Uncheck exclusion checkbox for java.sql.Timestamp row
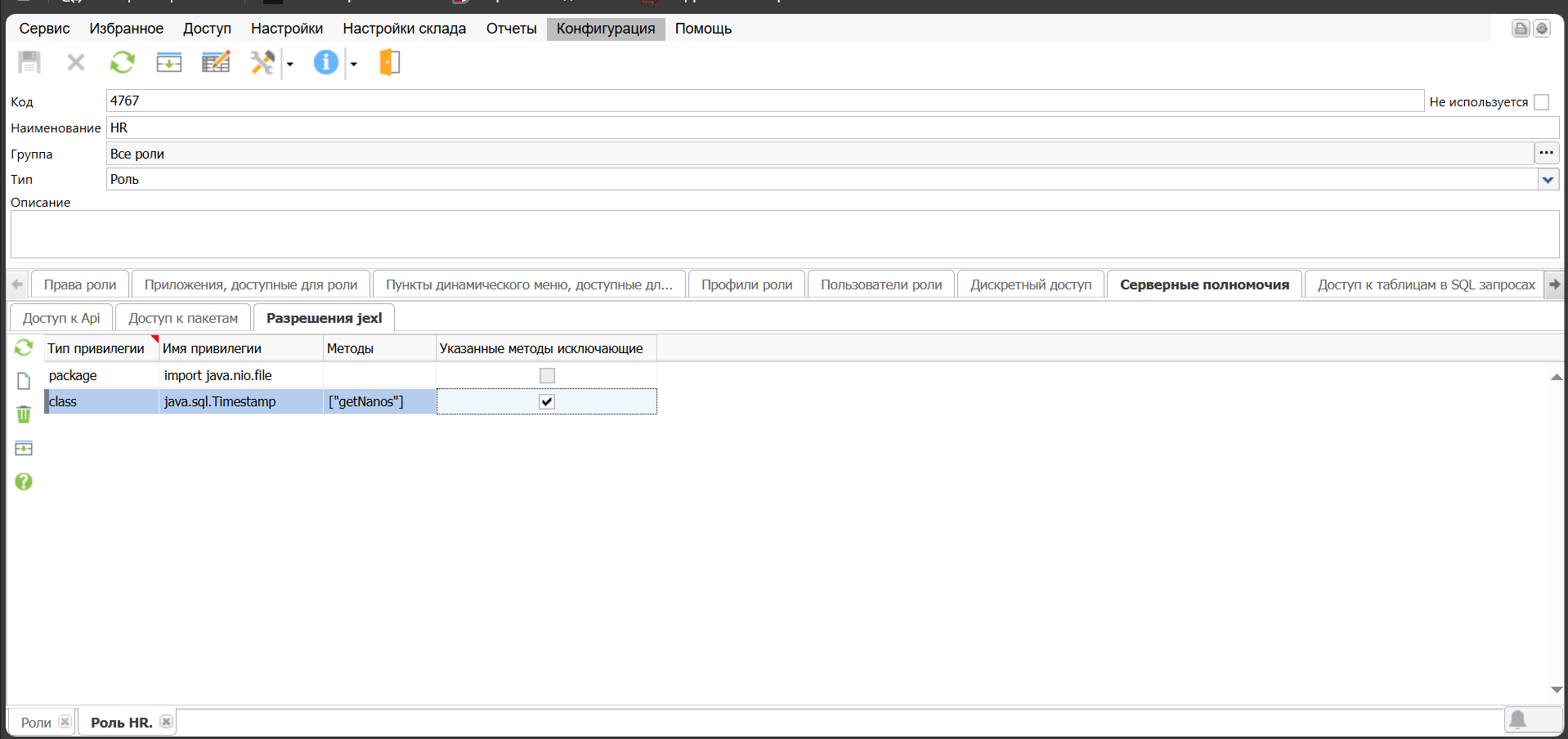Viewport: 1568px width, 739px height. [x=547, y=401]
